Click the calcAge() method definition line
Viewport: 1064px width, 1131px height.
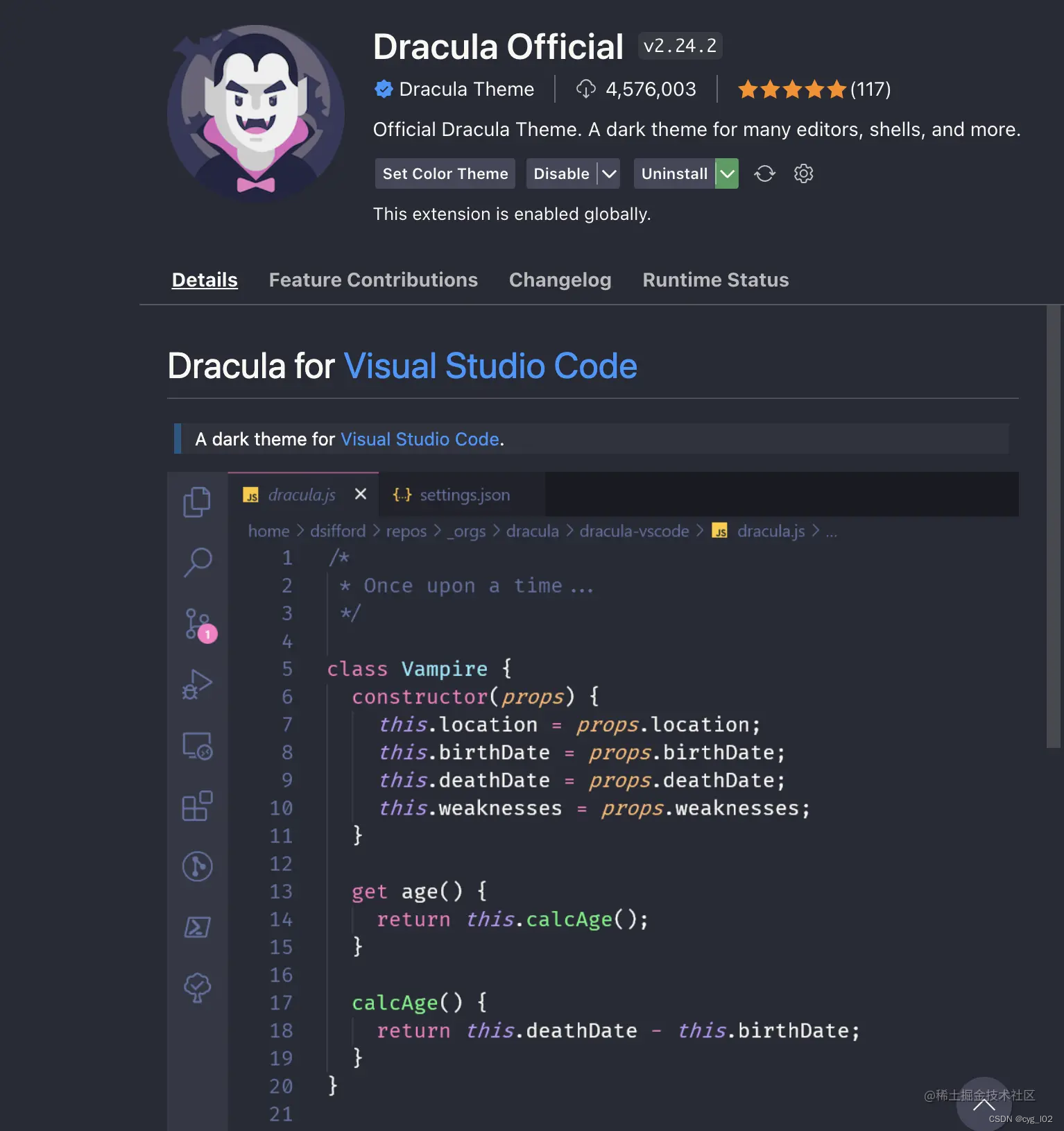[x=420, y=1003]
